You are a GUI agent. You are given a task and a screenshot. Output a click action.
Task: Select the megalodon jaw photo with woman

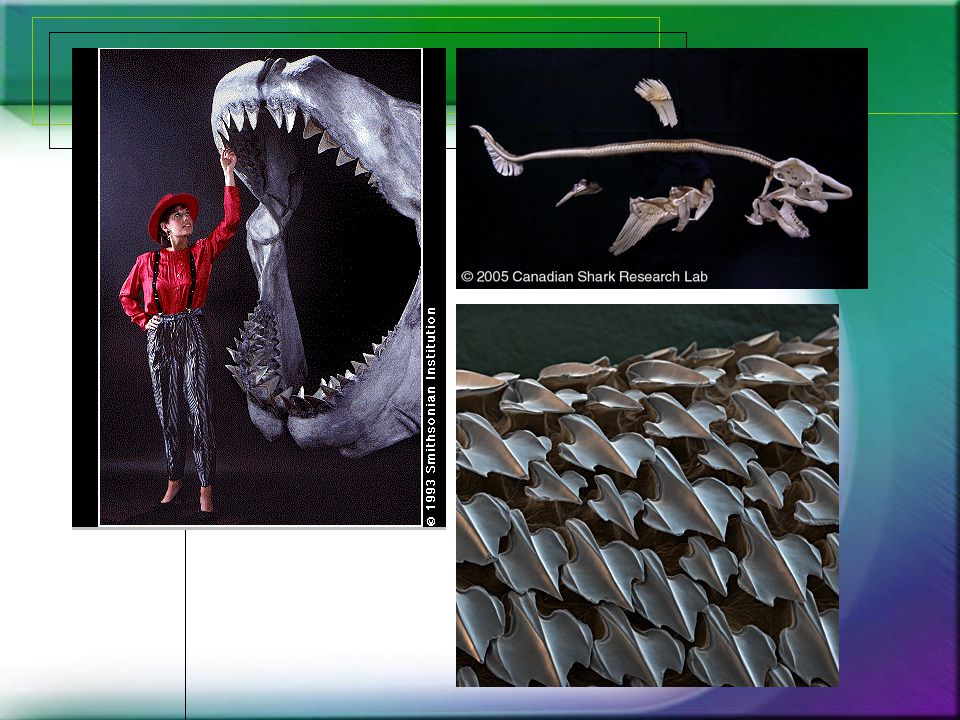[x=259, y=287]
